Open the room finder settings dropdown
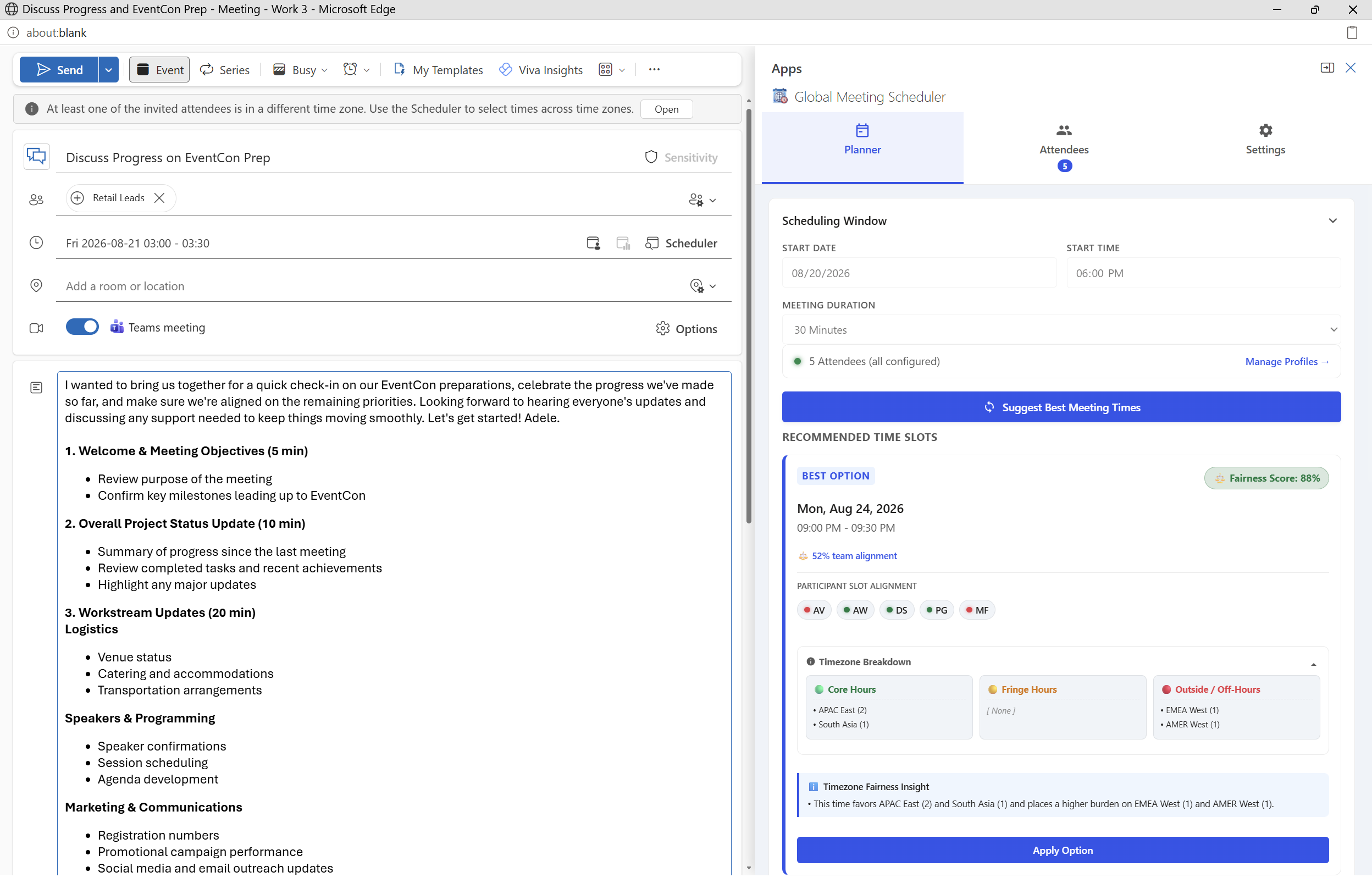The width and height of the screenshot is (1372, 883). [x=702, y=285]
